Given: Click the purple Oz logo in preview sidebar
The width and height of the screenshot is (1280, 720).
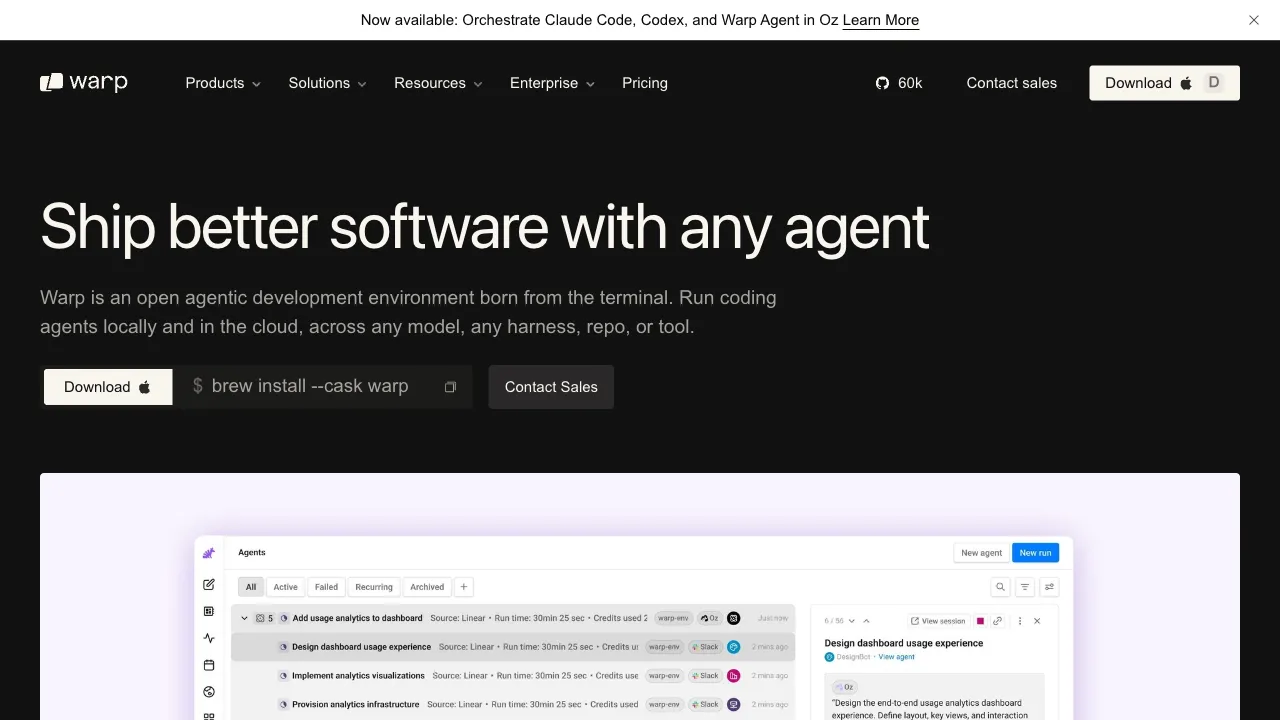Looking at the screenshot, I should pyautogui.click(x=209, y=553).
